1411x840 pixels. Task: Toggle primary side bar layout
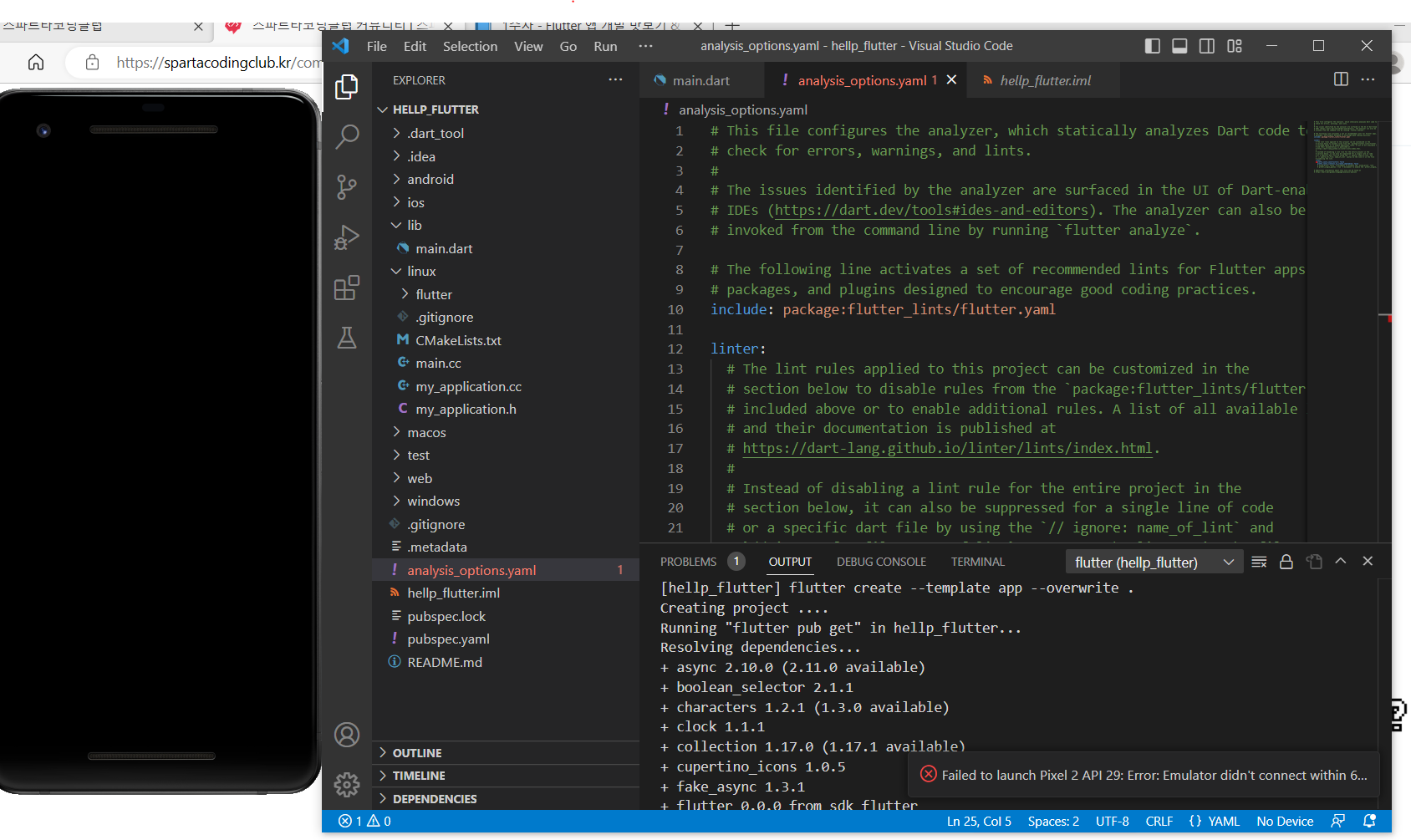1153,46
